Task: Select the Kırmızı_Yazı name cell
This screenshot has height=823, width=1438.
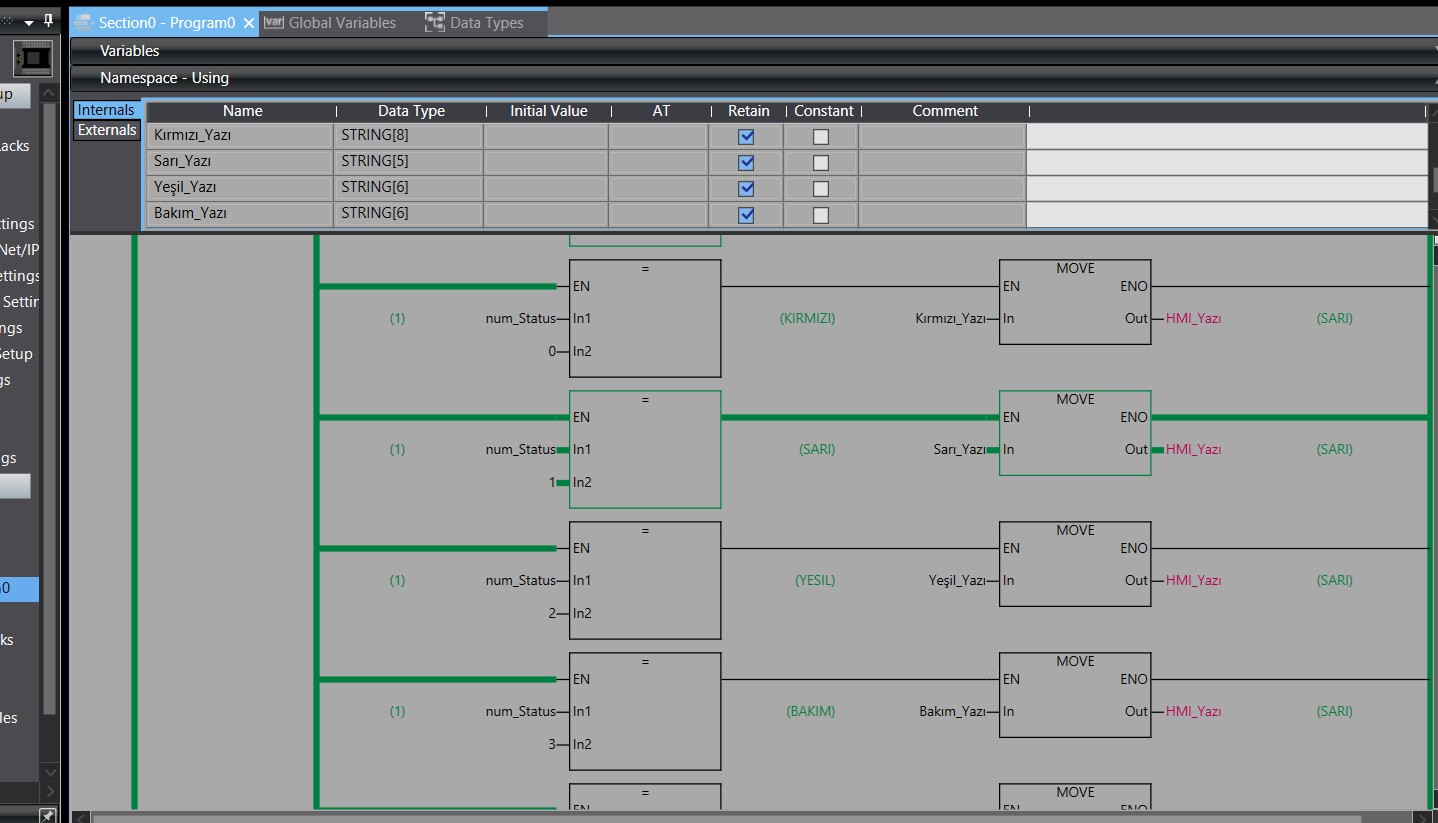Action: tap(240, 135)
